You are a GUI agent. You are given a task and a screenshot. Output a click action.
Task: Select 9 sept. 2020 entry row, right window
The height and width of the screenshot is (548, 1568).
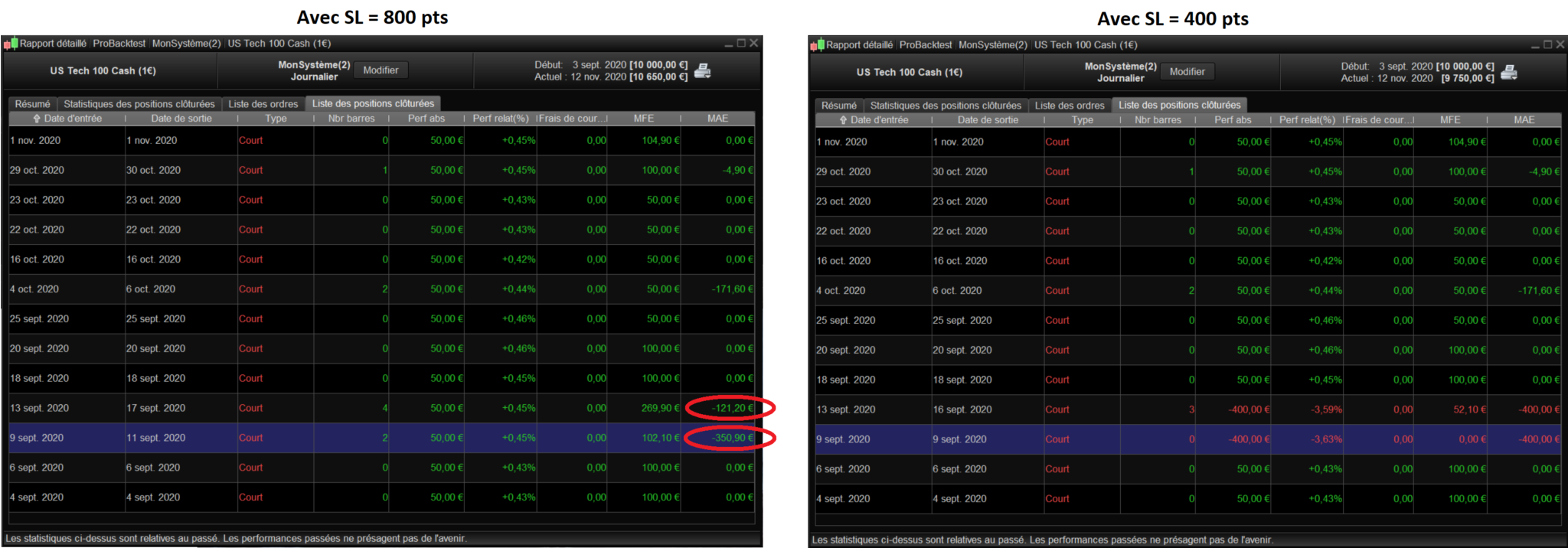(1188, 439)
